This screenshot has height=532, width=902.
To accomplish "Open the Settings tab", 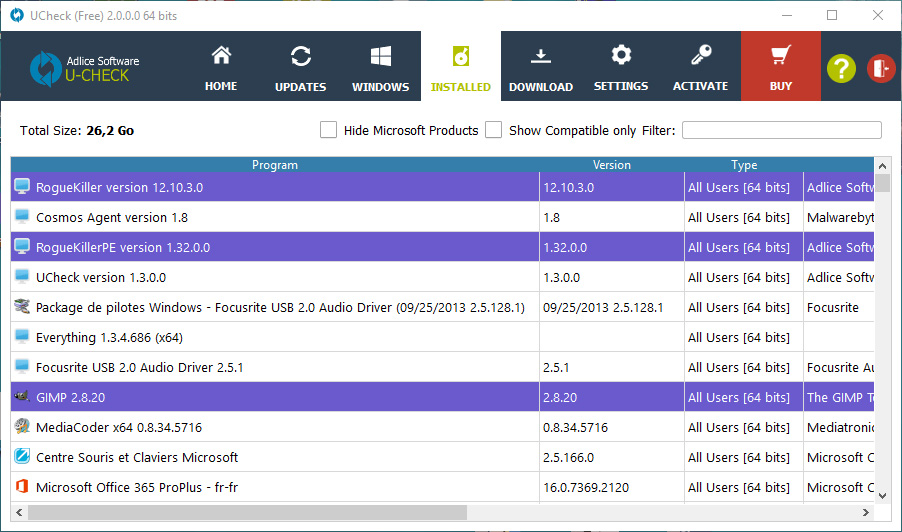I will [621, 67].
